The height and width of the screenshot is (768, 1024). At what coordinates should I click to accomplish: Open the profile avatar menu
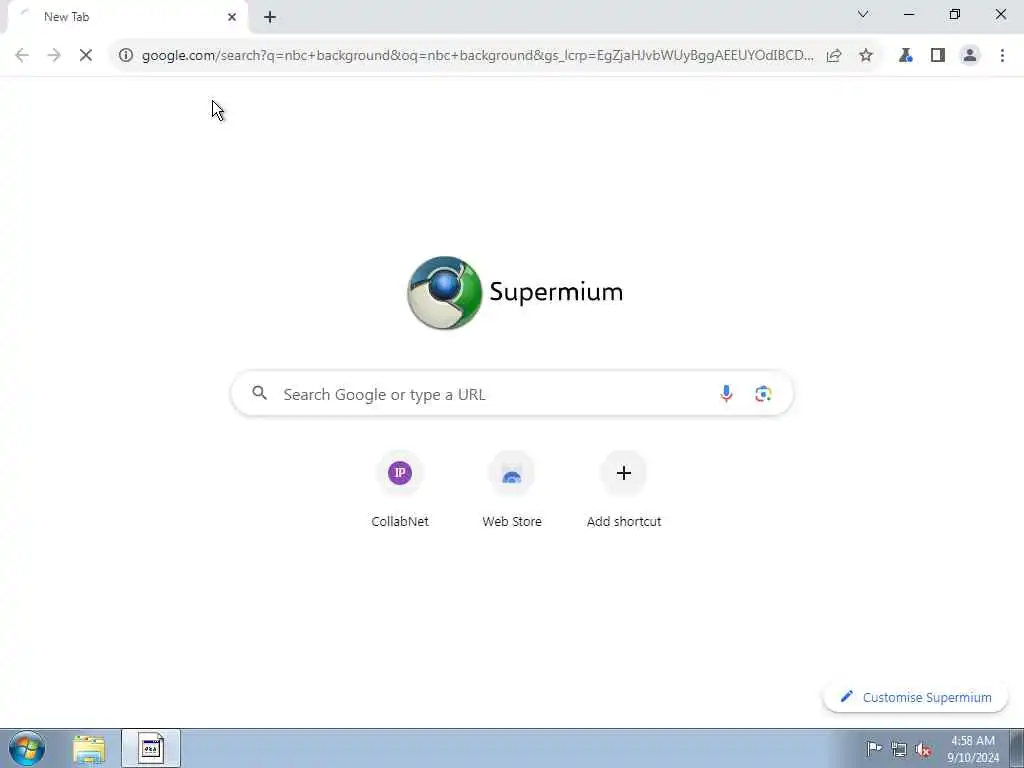tap(970, 56)
